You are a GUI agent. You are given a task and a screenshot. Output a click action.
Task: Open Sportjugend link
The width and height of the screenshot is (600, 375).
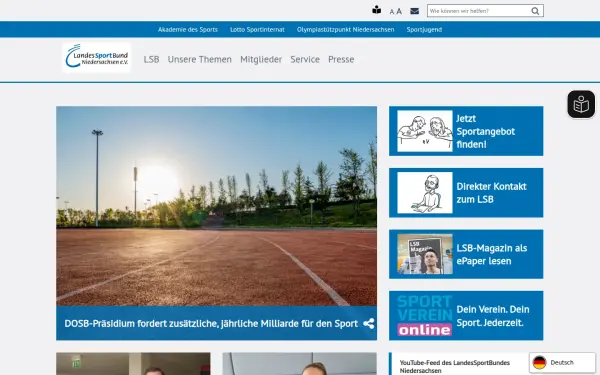point(424,29)
